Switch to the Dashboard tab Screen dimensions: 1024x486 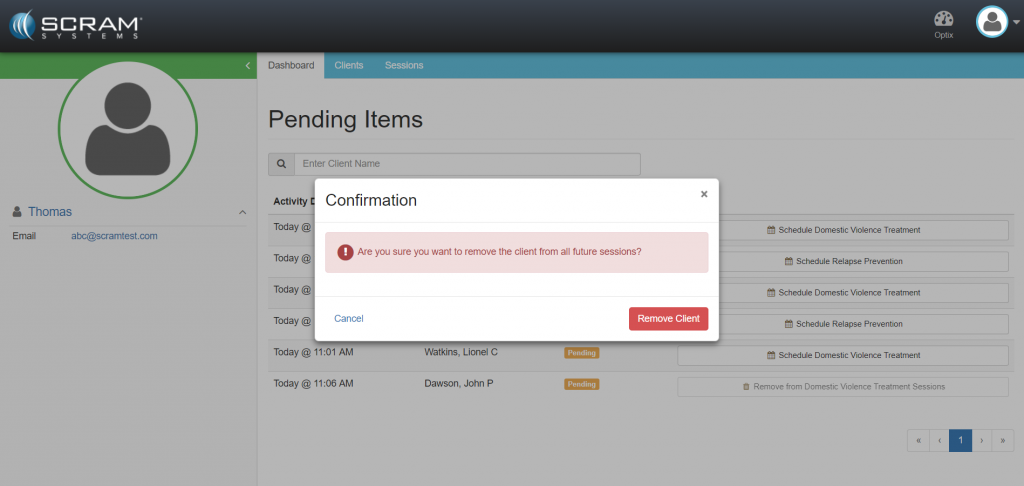[x=291, y=66]
